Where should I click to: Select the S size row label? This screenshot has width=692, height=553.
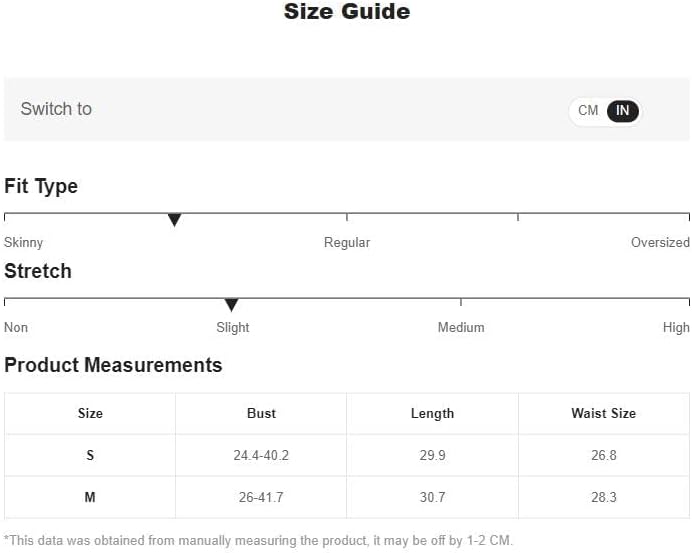[x=90, y=455]
